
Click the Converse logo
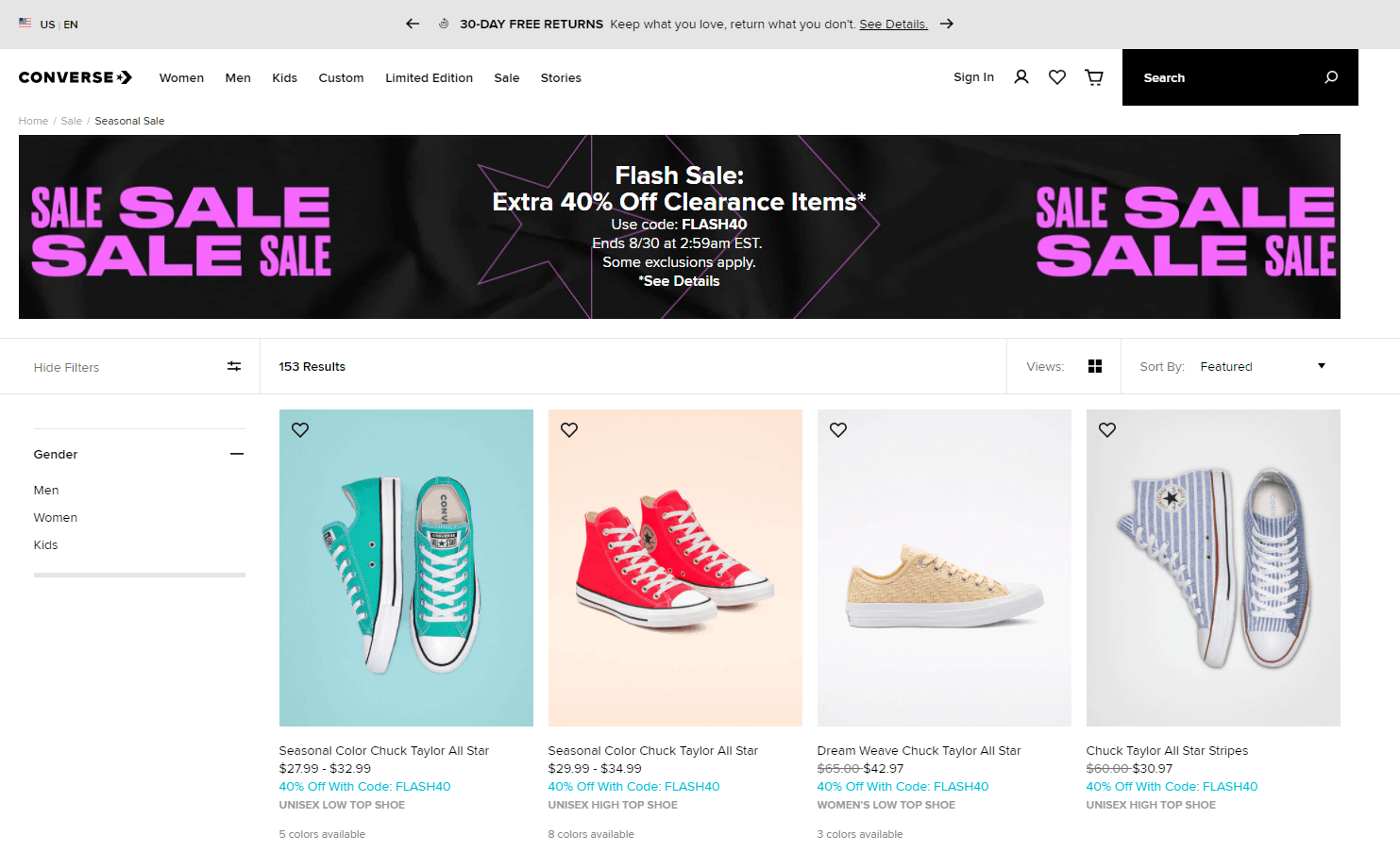[76, 77]
